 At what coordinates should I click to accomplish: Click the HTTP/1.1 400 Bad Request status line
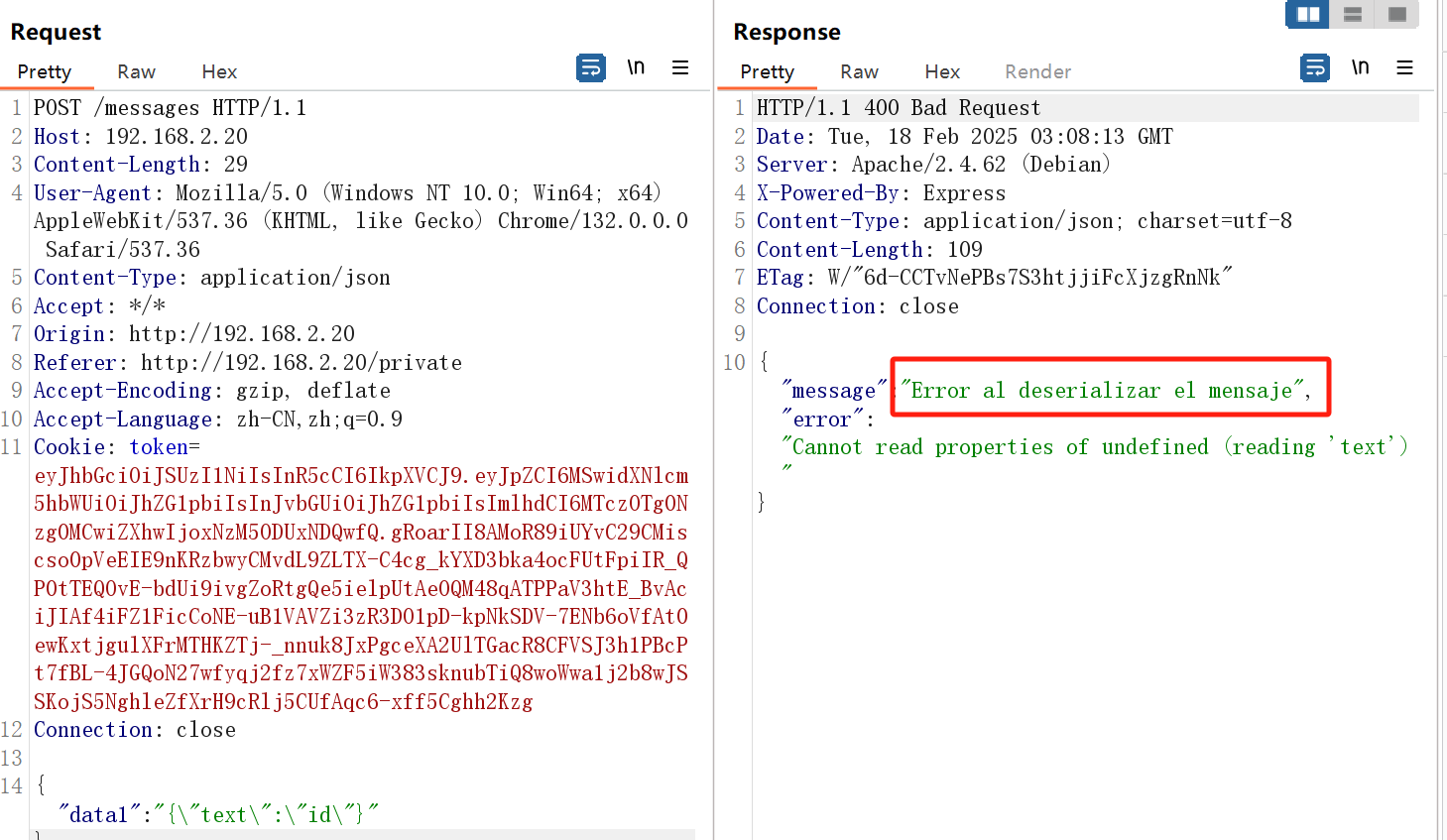click(898, 108)
